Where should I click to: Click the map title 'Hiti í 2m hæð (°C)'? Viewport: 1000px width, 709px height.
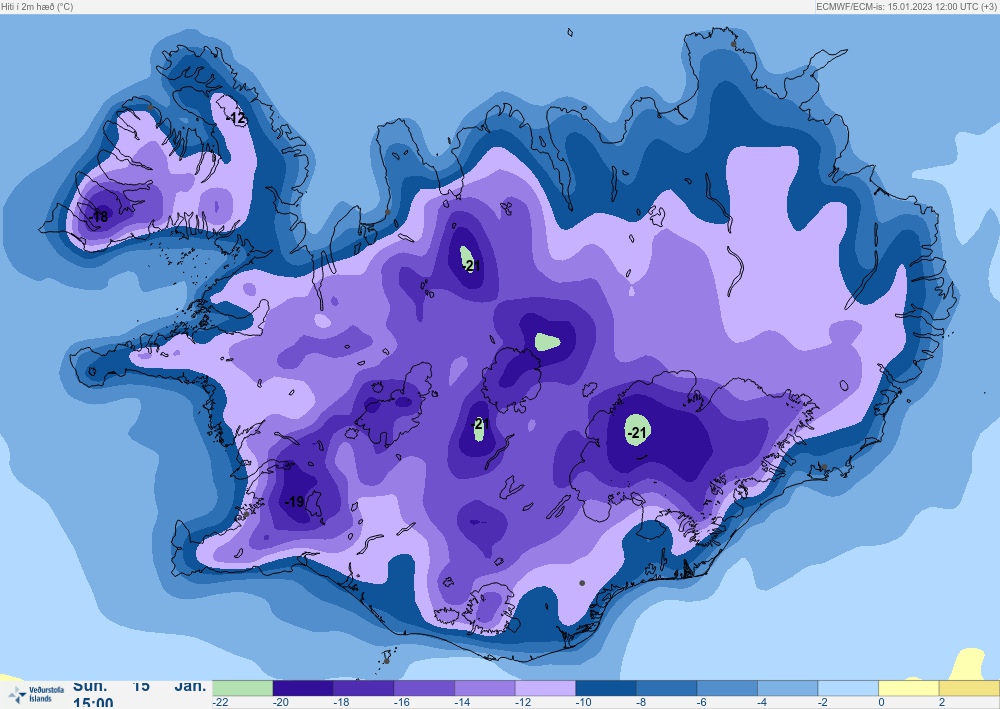(x=38, y=6)
